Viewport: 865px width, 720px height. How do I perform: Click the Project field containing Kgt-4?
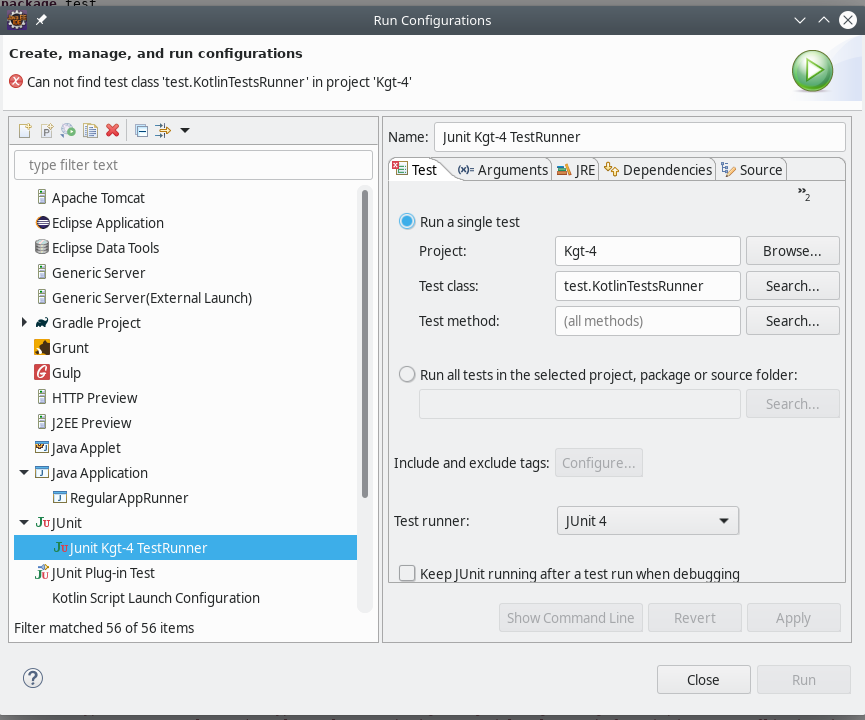pos(648,251)
